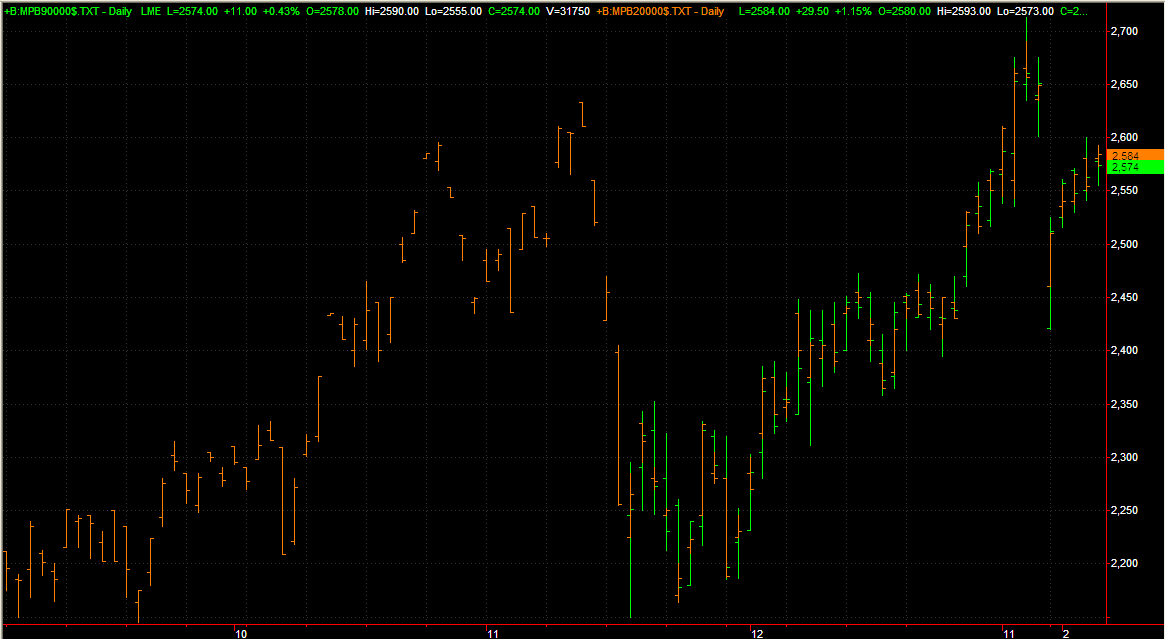
Task: Click the orange +B:MPB20000$.TXT - Daily label
Action: pyautogui.click(x=660, y=10)
